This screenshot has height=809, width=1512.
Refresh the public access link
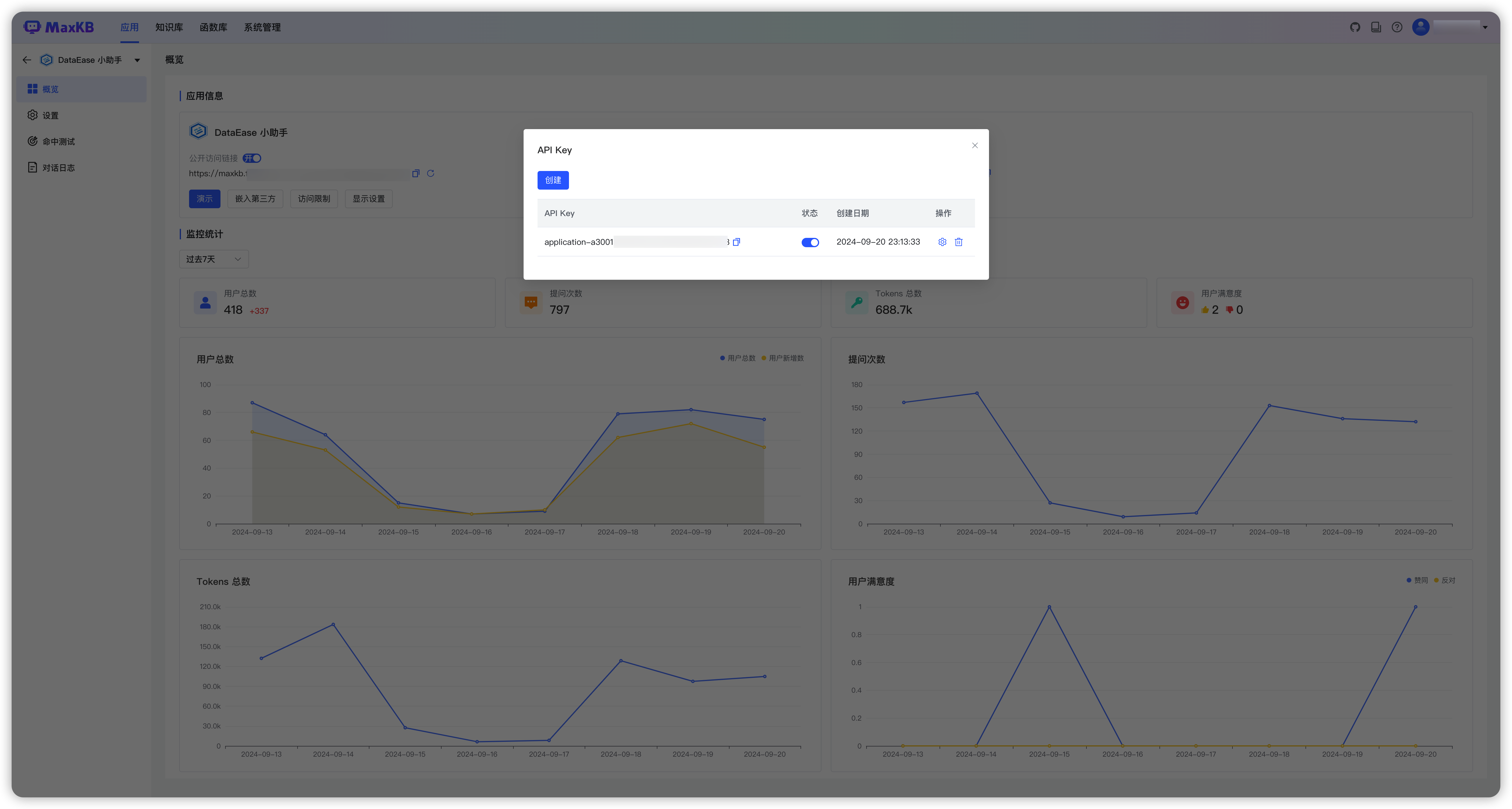[430, 173]
